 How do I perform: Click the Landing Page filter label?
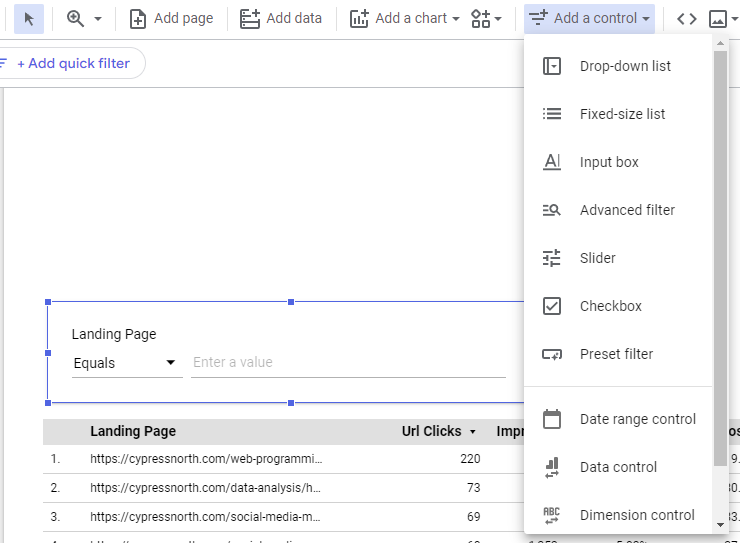[x=114, y=334]
